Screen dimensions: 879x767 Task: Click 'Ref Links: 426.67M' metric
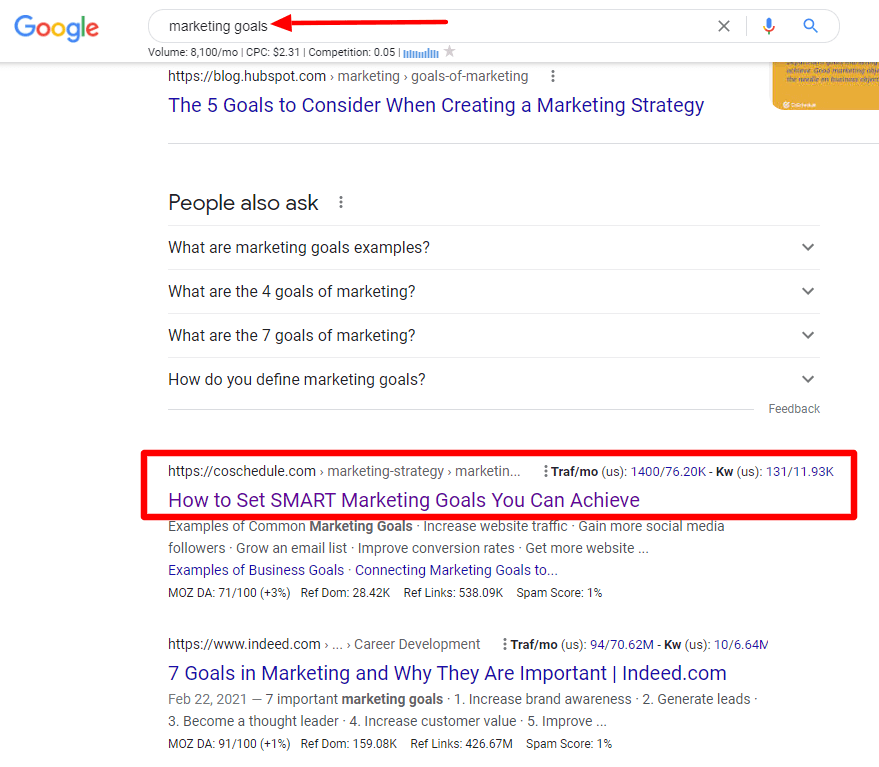[x=461, y=743]
